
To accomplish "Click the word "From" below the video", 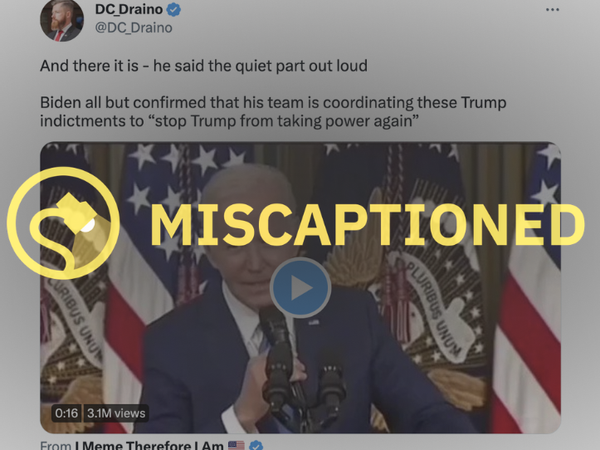I will click(x=56, y=445).
